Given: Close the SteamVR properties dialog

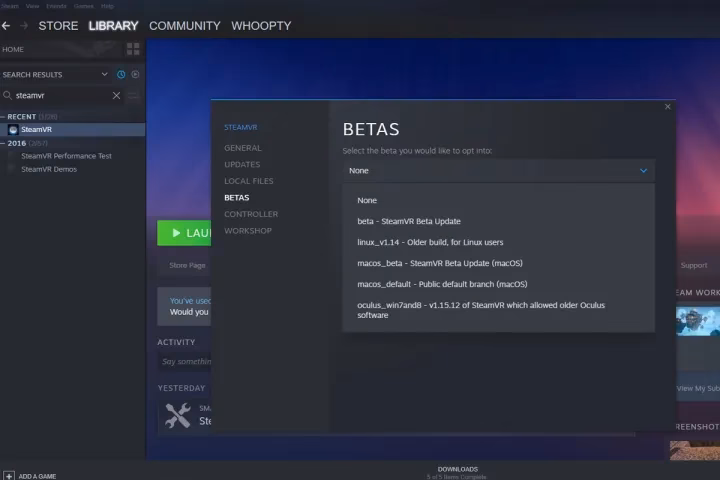Looking at the screenshot, I should (x=667, y=107).
